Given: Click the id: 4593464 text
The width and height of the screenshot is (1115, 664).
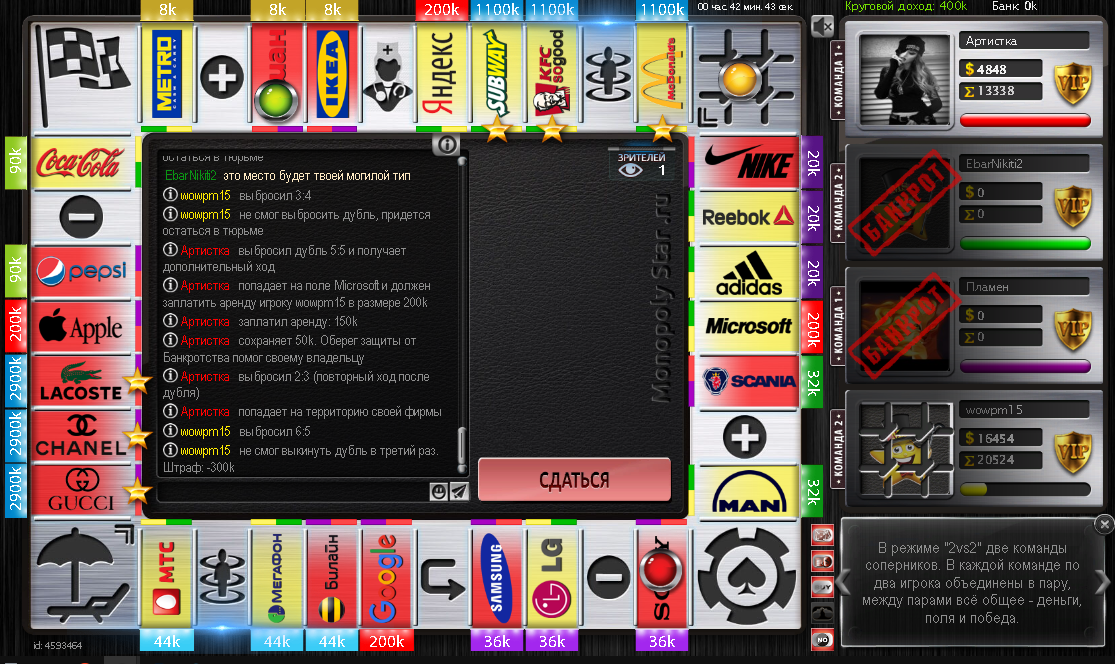Looking at the screenshot, I should [x=58, y=646].
